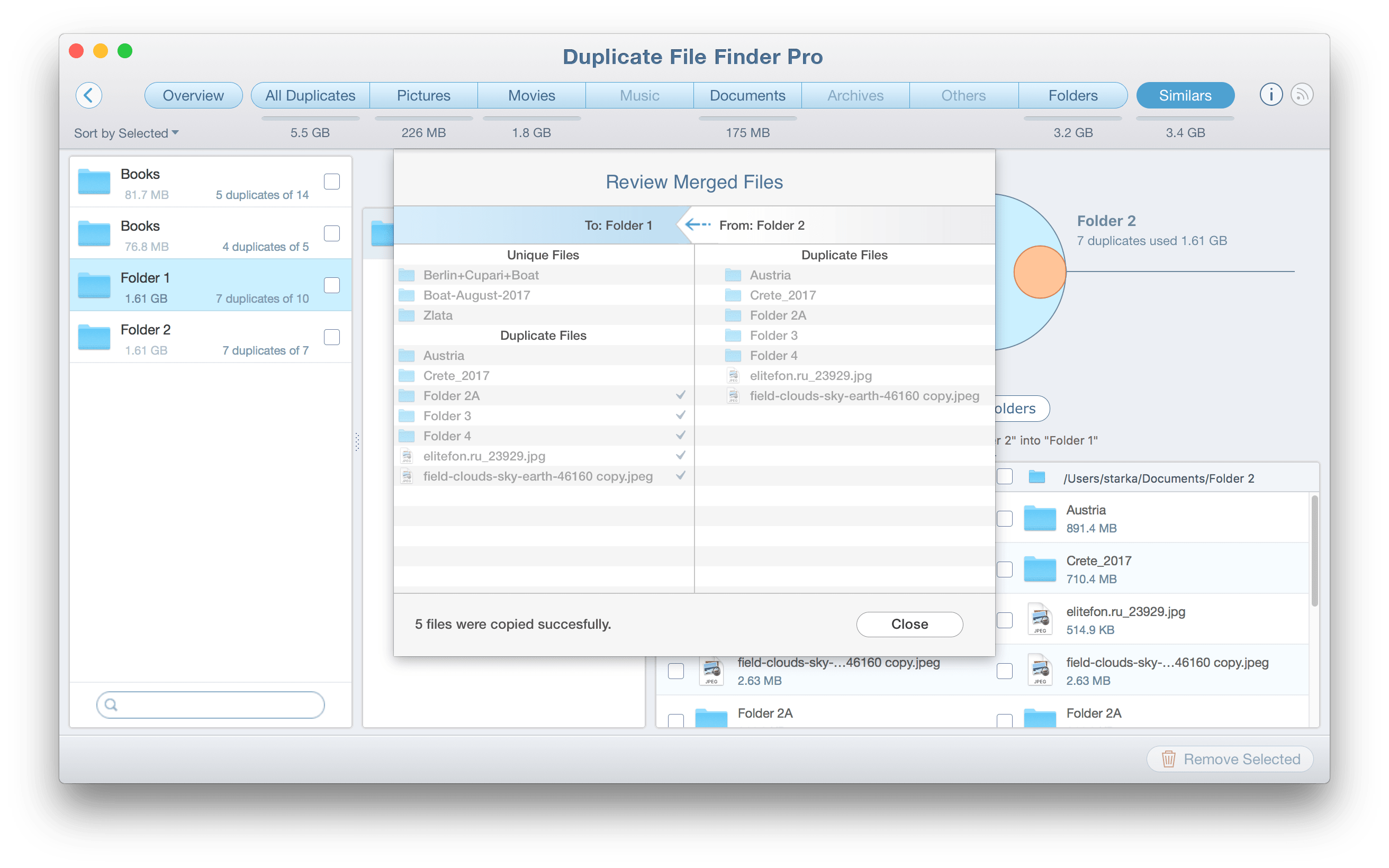1389x868 pixels.
Task: Click the pane splitter handle dots
Action: (357, 442)
